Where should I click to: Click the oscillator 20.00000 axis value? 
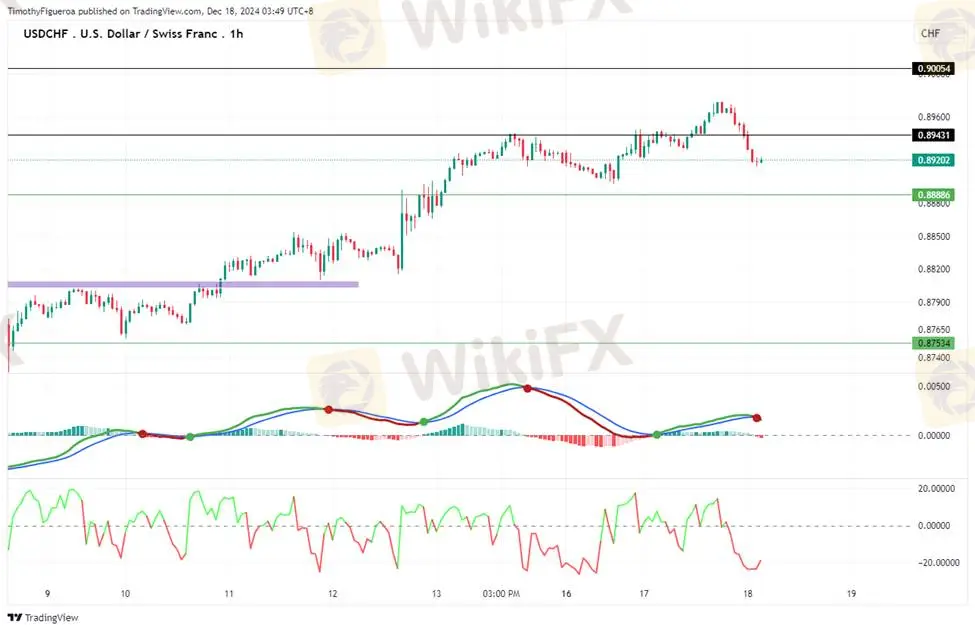pyautogui.click(x=936, y=489)
